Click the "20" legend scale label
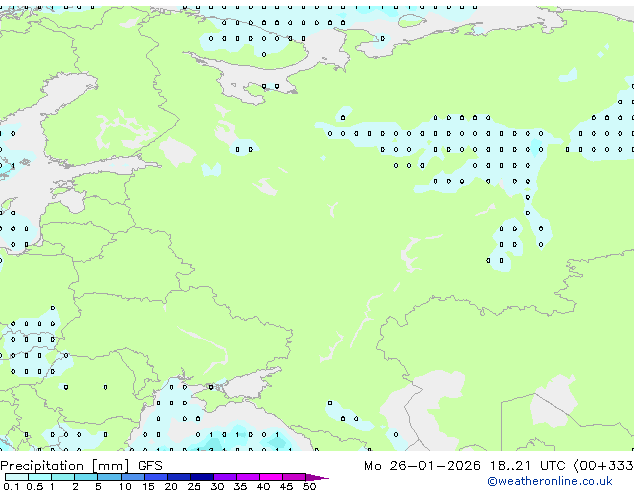The height and width of the screenshot is (490, 634). [x=171, y=486]
